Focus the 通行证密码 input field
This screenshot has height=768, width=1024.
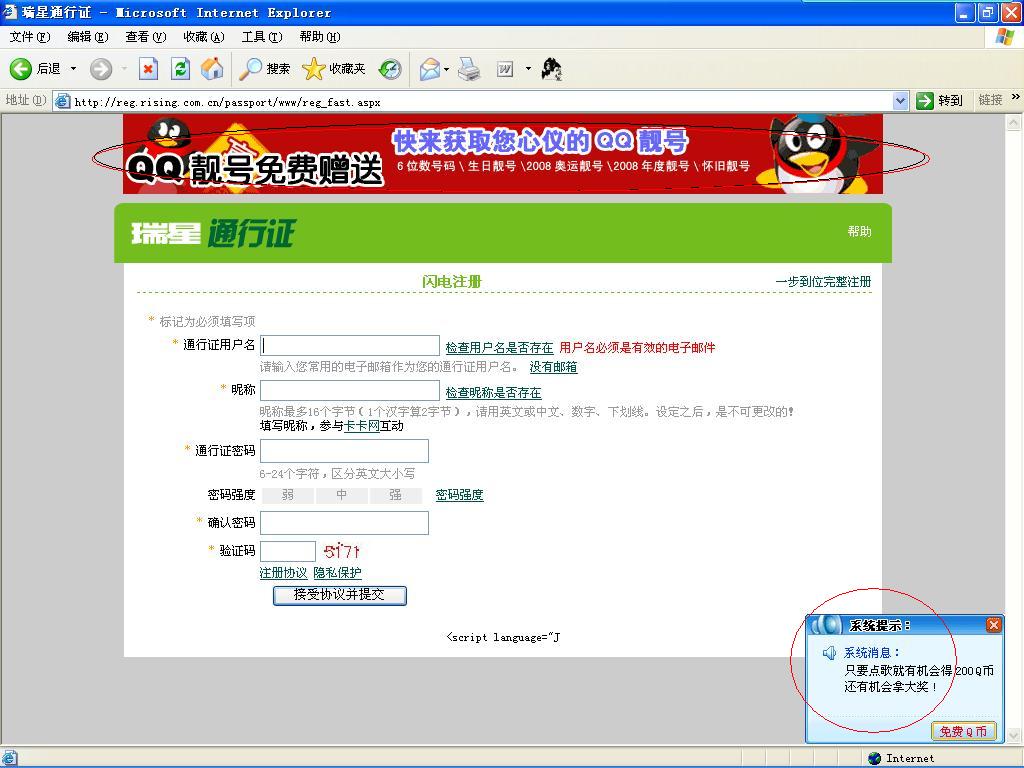(x=344, y=451)
